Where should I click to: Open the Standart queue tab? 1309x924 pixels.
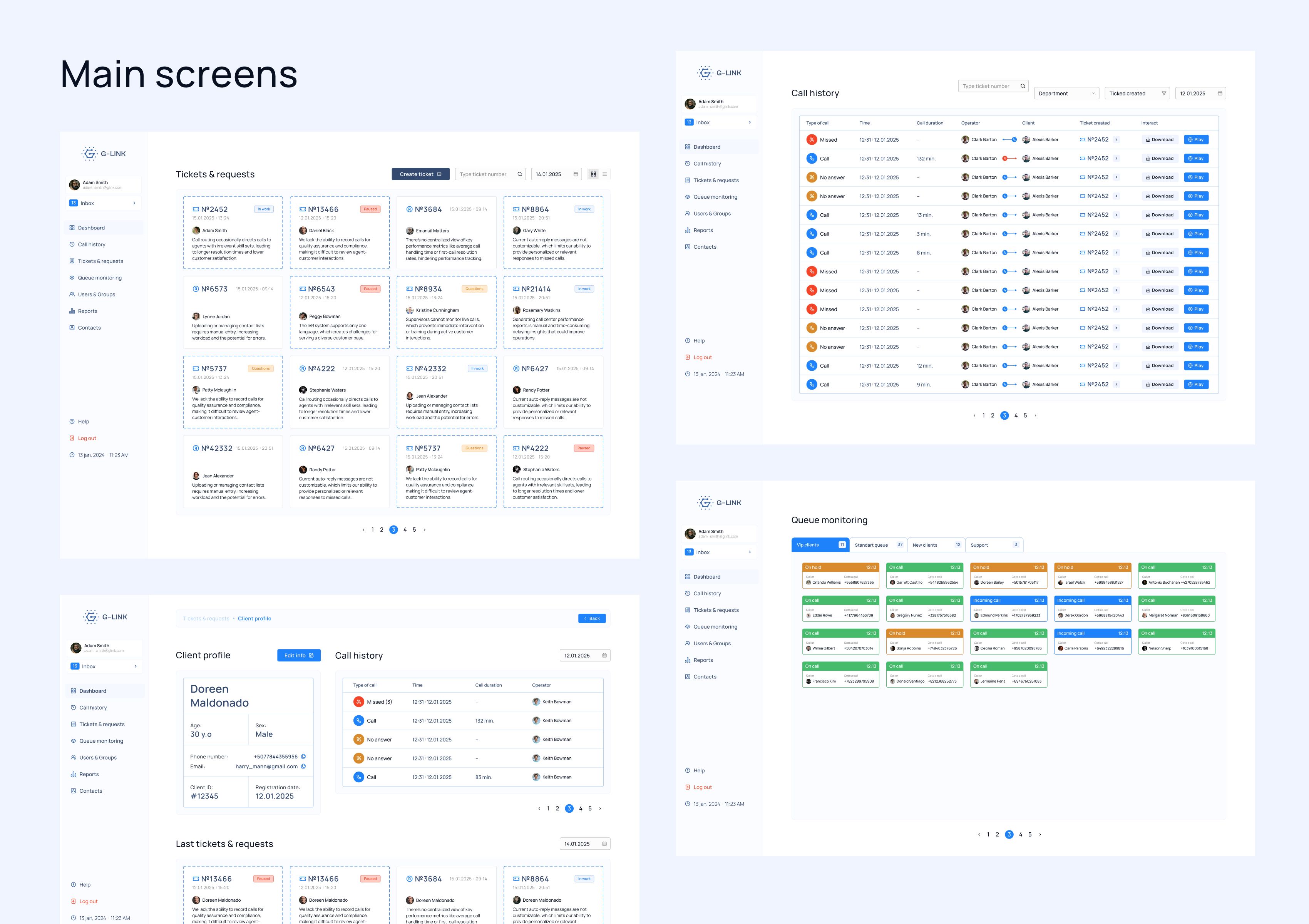click(872, 544)
